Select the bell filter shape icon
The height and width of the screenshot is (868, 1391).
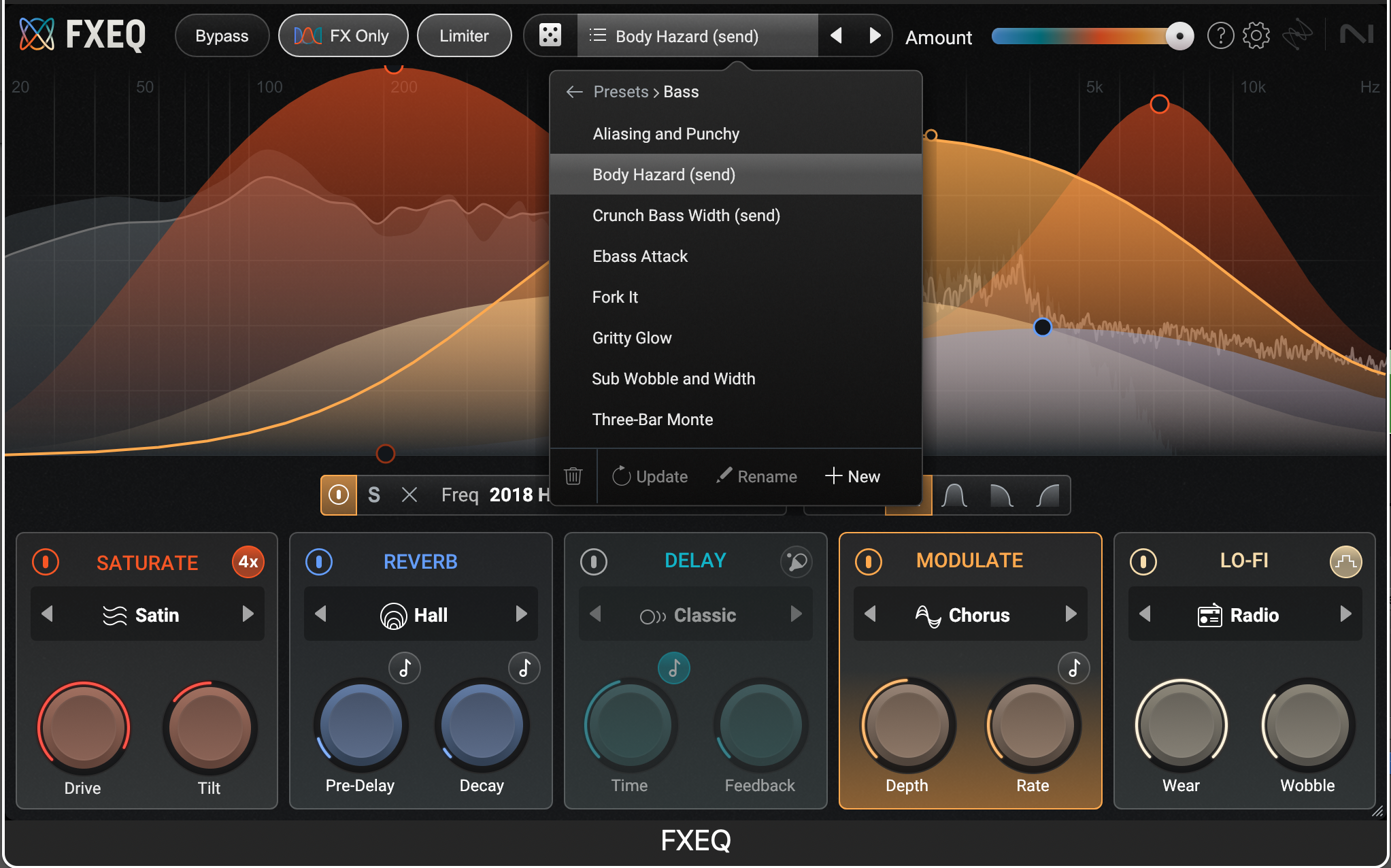tap(954, 495)
